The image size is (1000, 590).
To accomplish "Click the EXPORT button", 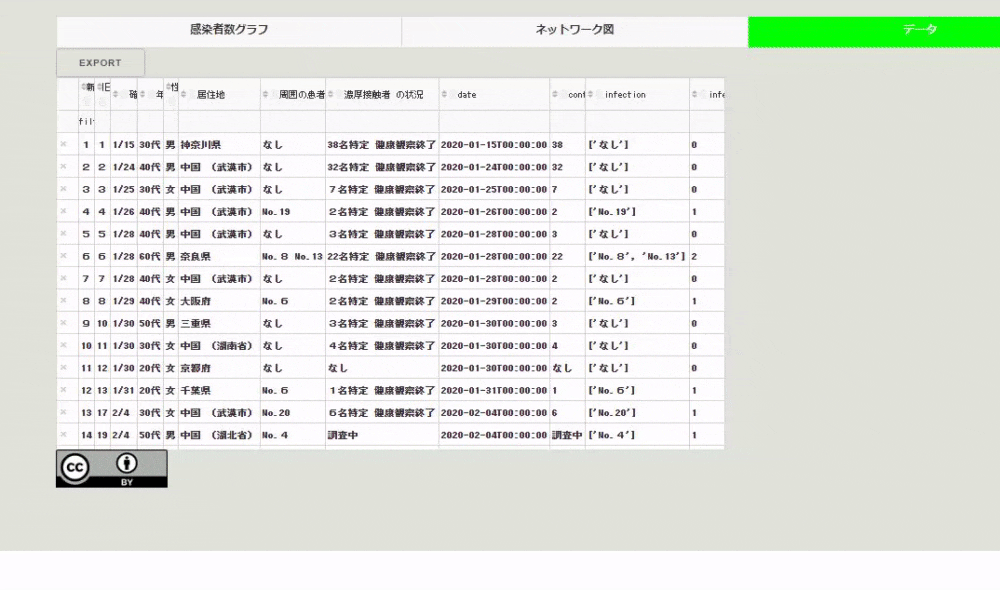I will 100,61.
